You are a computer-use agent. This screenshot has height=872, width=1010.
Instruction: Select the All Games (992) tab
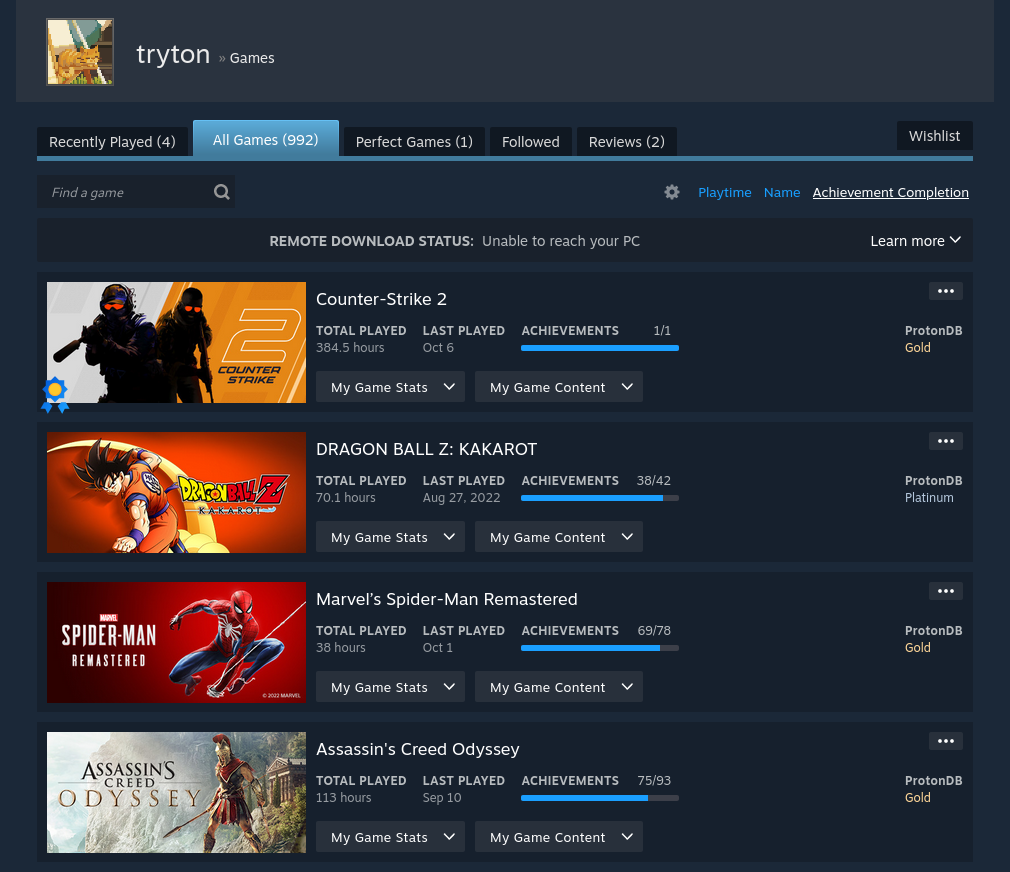(265, 139)
